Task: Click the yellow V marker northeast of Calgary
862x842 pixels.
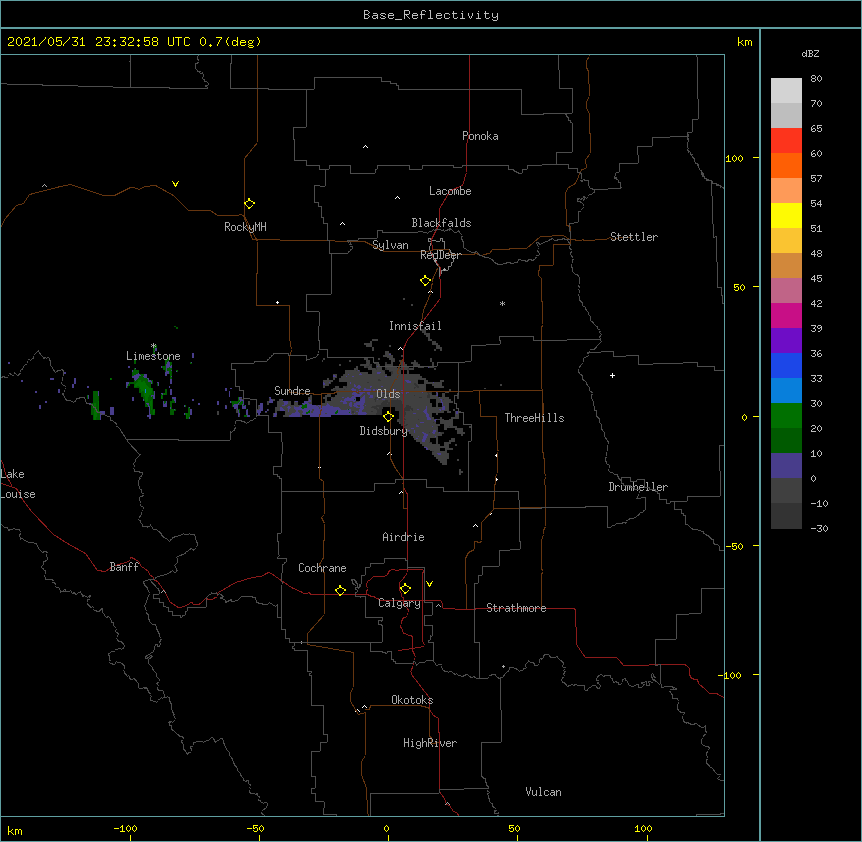Action: click(429, 584)
